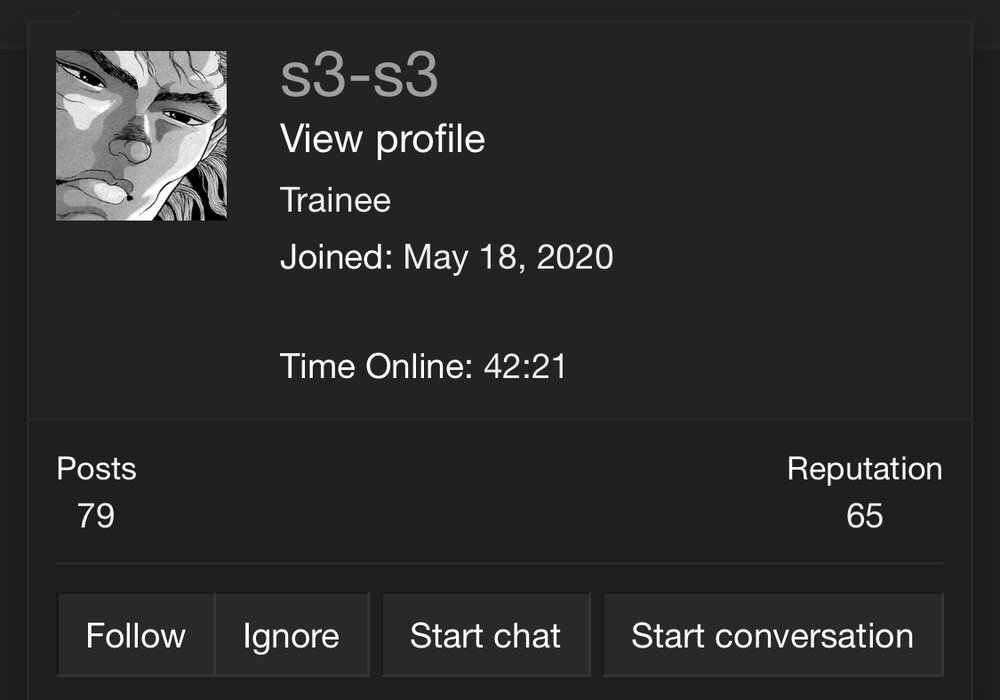This screenshot has width=1000, height=700.
Task: Click the Time Online label
Action: click(376, 367)
